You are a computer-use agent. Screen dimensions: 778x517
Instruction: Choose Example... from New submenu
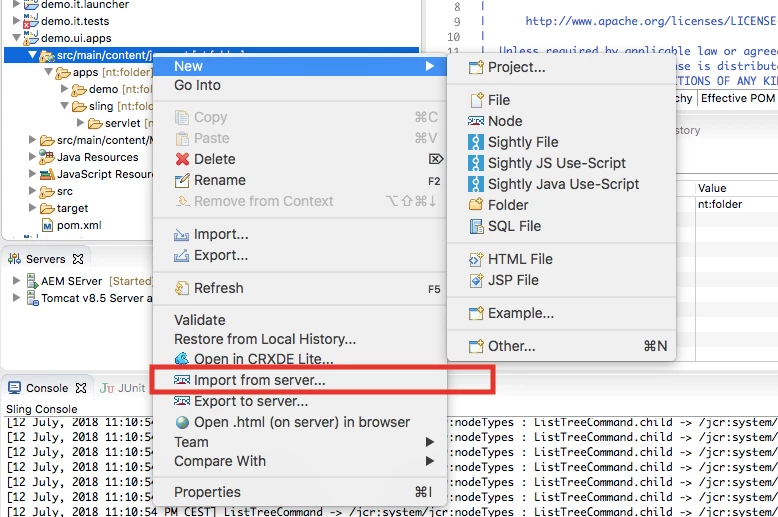pos(562,314)
